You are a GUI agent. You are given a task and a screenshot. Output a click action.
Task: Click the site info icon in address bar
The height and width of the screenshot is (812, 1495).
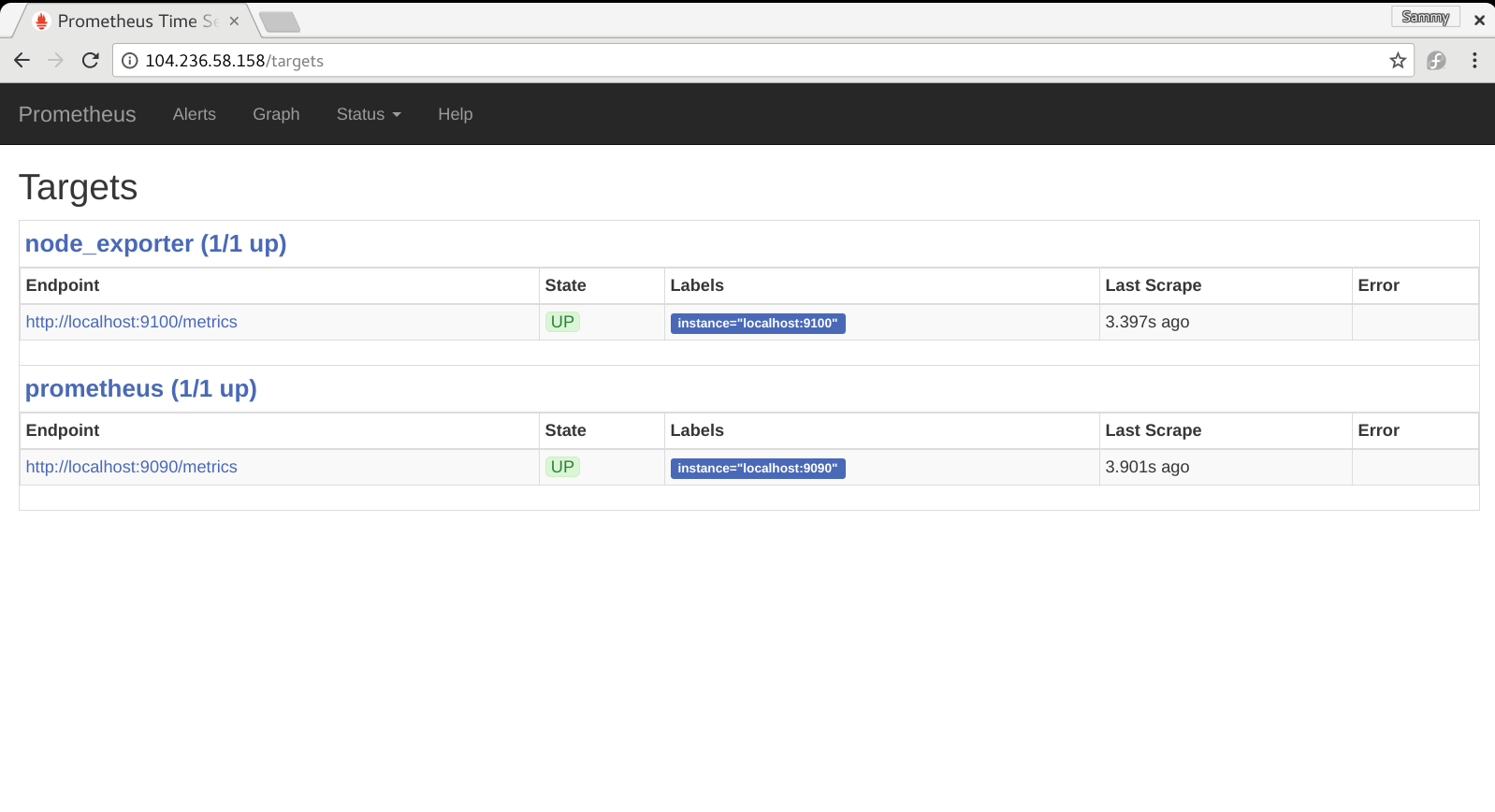tap(130, 61)
